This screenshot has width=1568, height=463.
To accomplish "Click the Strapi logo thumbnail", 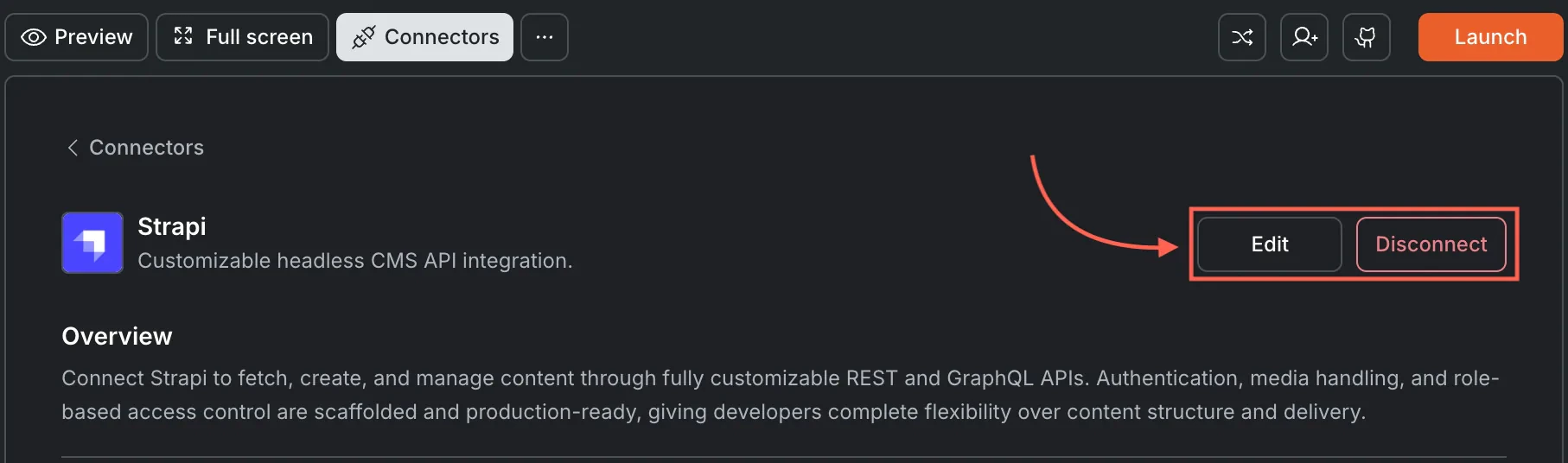I will [92, 243].
